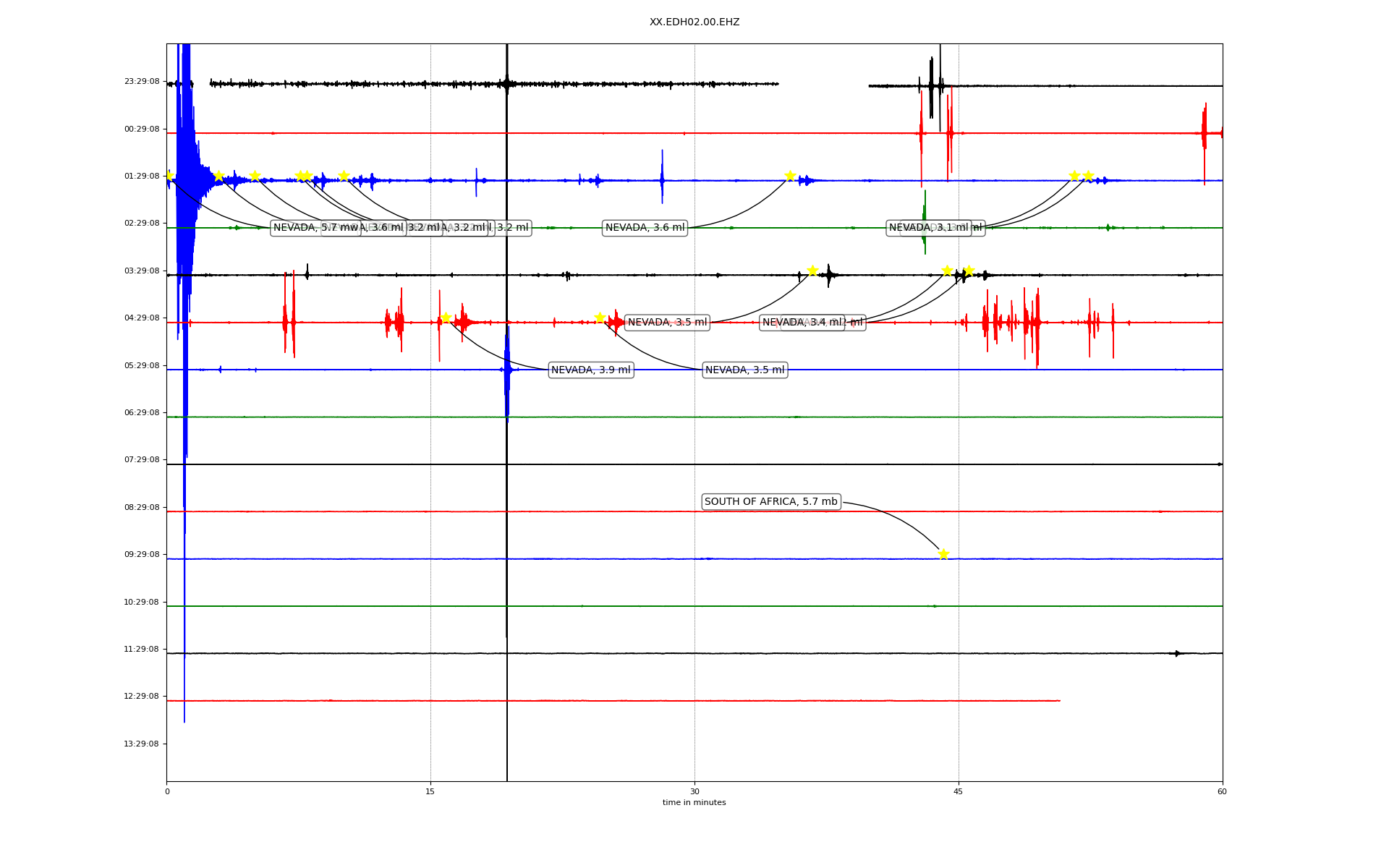Click the 07:29:08 row time label
1389x868 pixels.
142,460
